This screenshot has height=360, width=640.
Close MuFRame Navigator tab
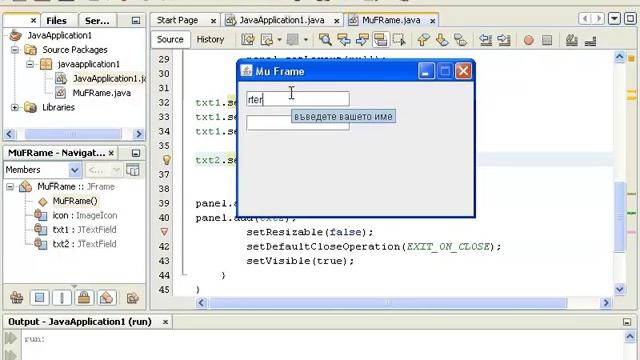click(111, 153)
